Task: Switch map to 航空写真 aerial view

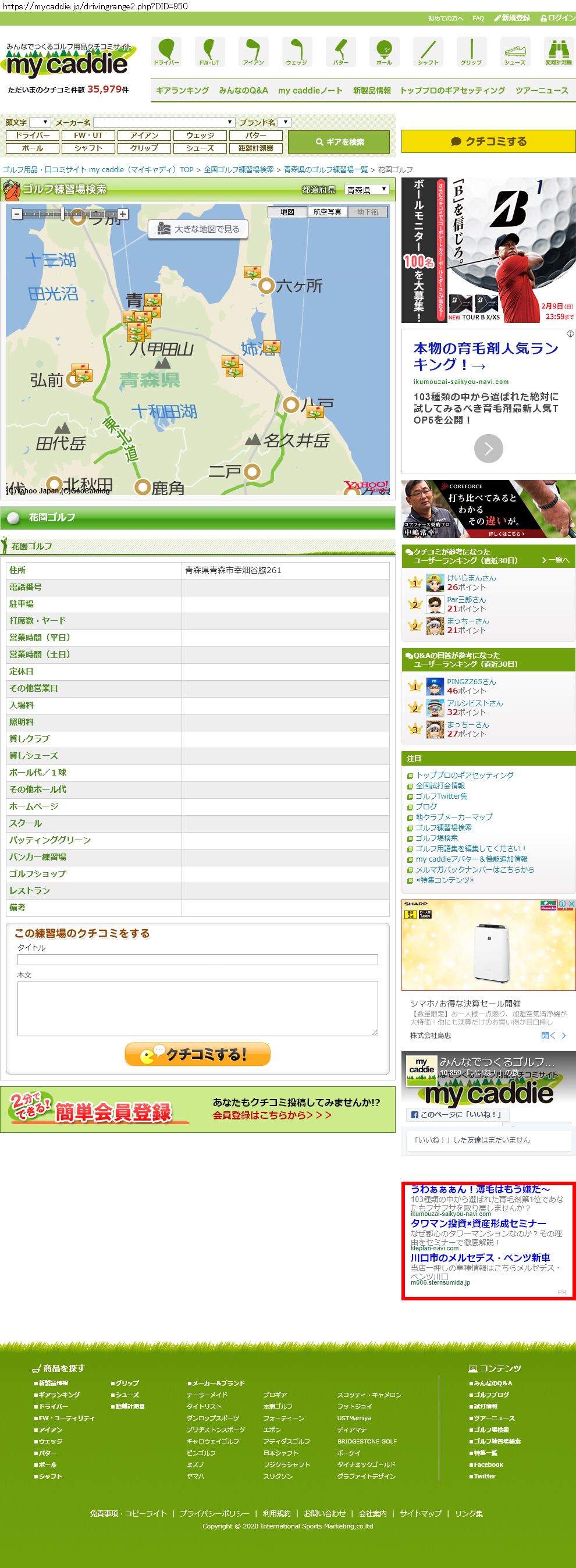Action: coord(327,212)
